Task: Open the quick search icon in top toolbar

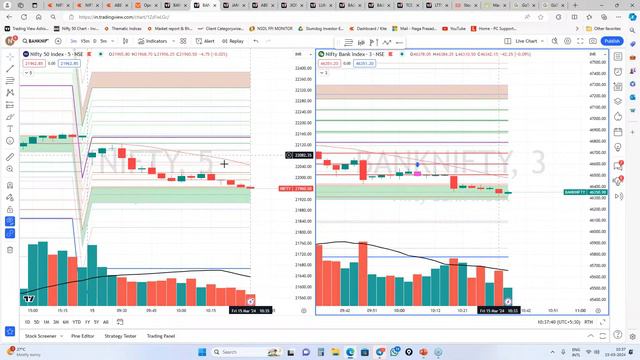Action: pyautogui.click(x=555, y=41)
